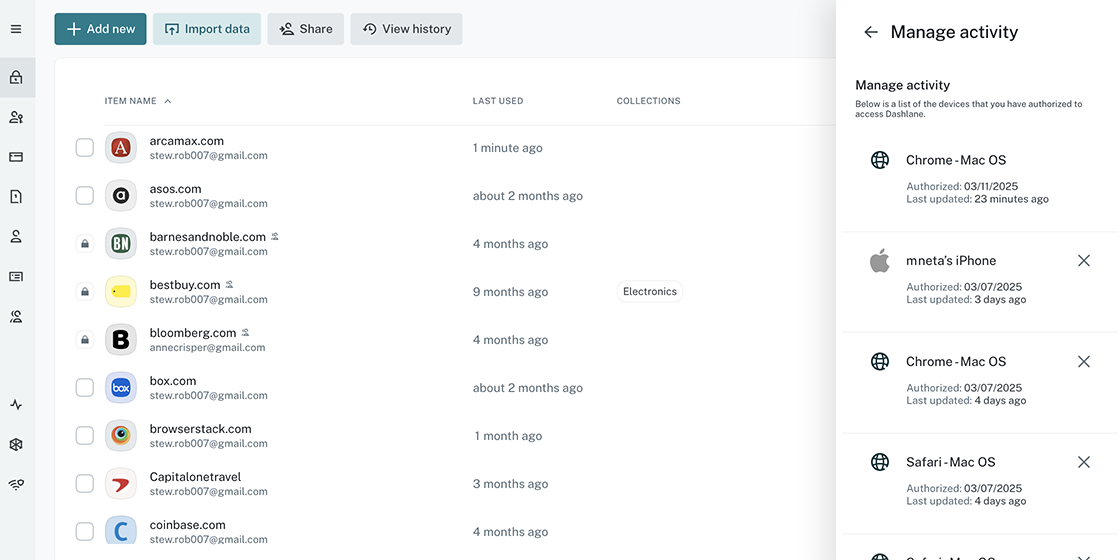Open the secure notes sidebar icon
Image resolution: width=1120 pixels, height=560 pixels.
pyautogui.click(x=16, y=197)
